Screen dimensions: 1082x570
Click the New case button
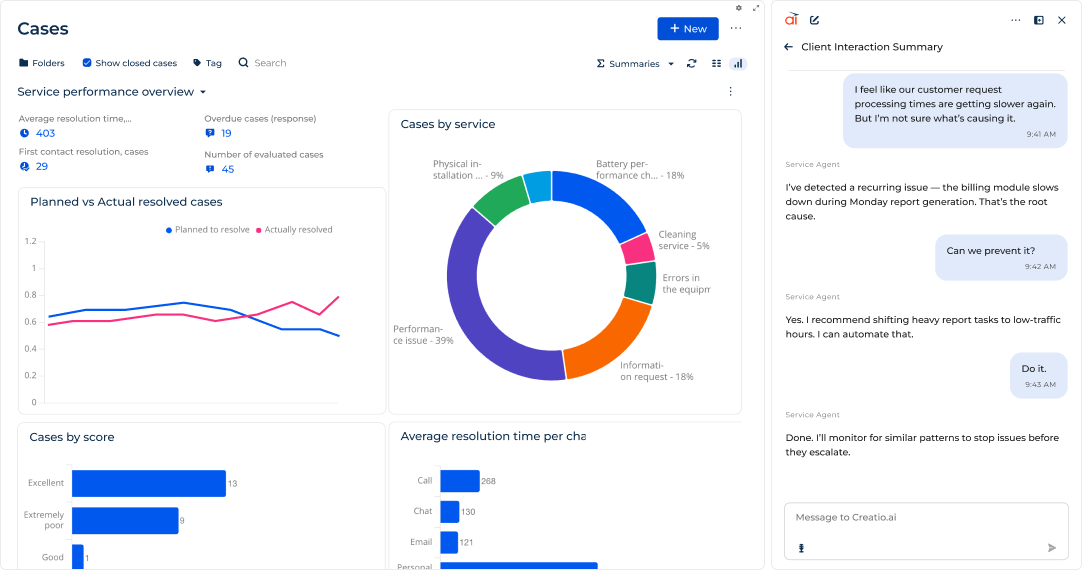pos(687,29)
